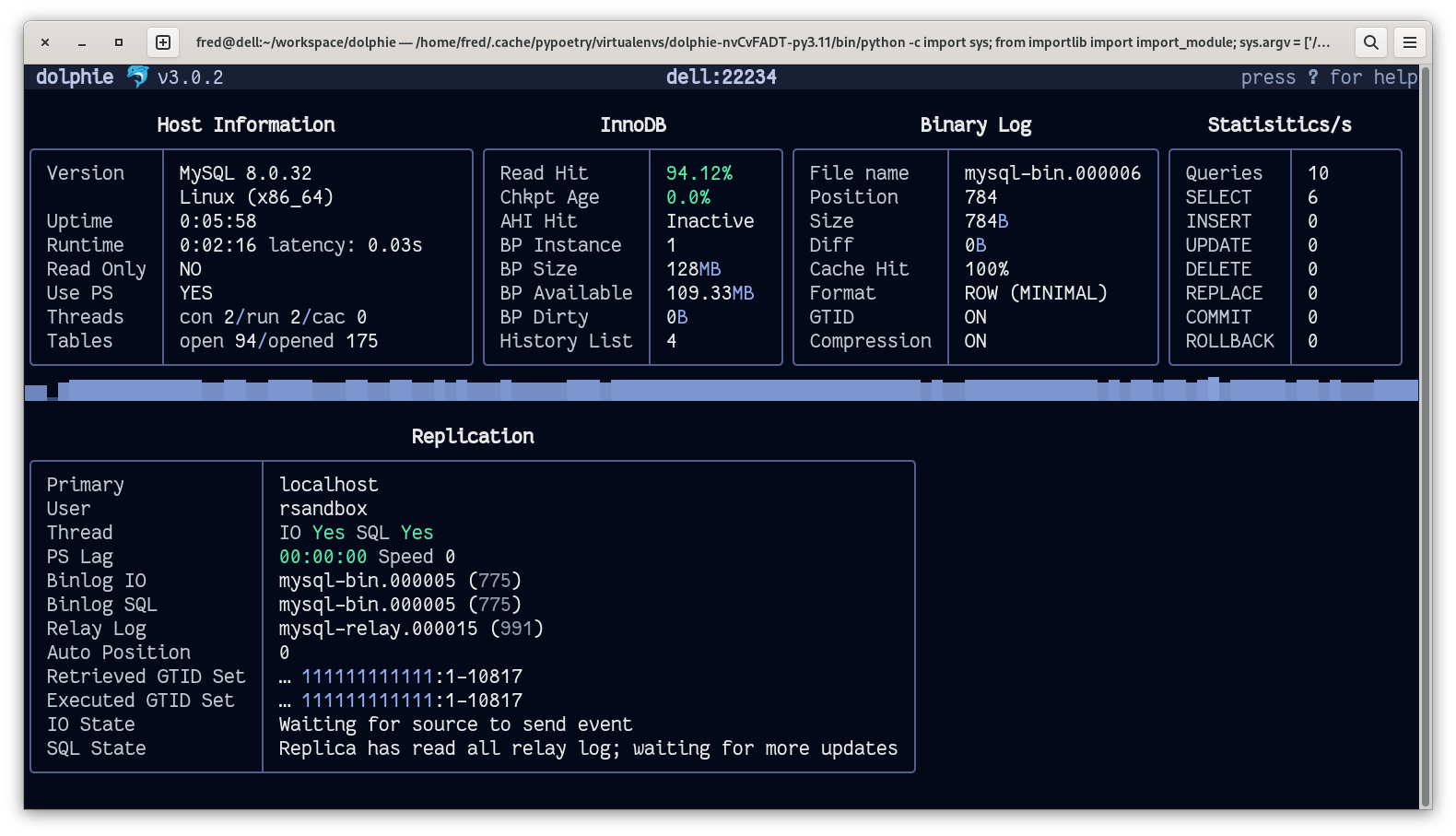Click the Host Information panel title
1456x836 pixels.
[246, 124]
